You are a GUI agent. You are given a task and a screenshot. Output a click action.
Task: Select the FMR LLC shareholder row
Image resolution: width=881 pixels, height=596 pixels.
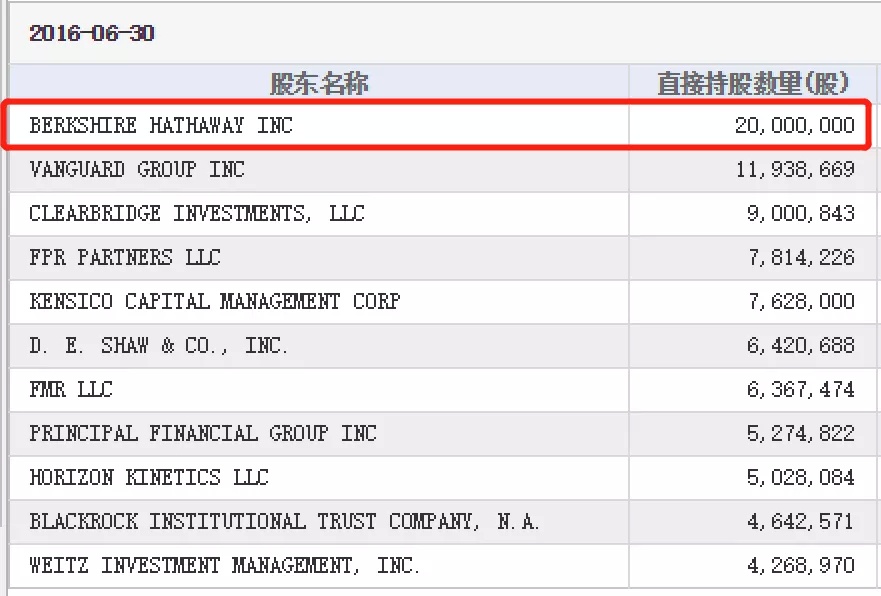[x=443, y=389]
